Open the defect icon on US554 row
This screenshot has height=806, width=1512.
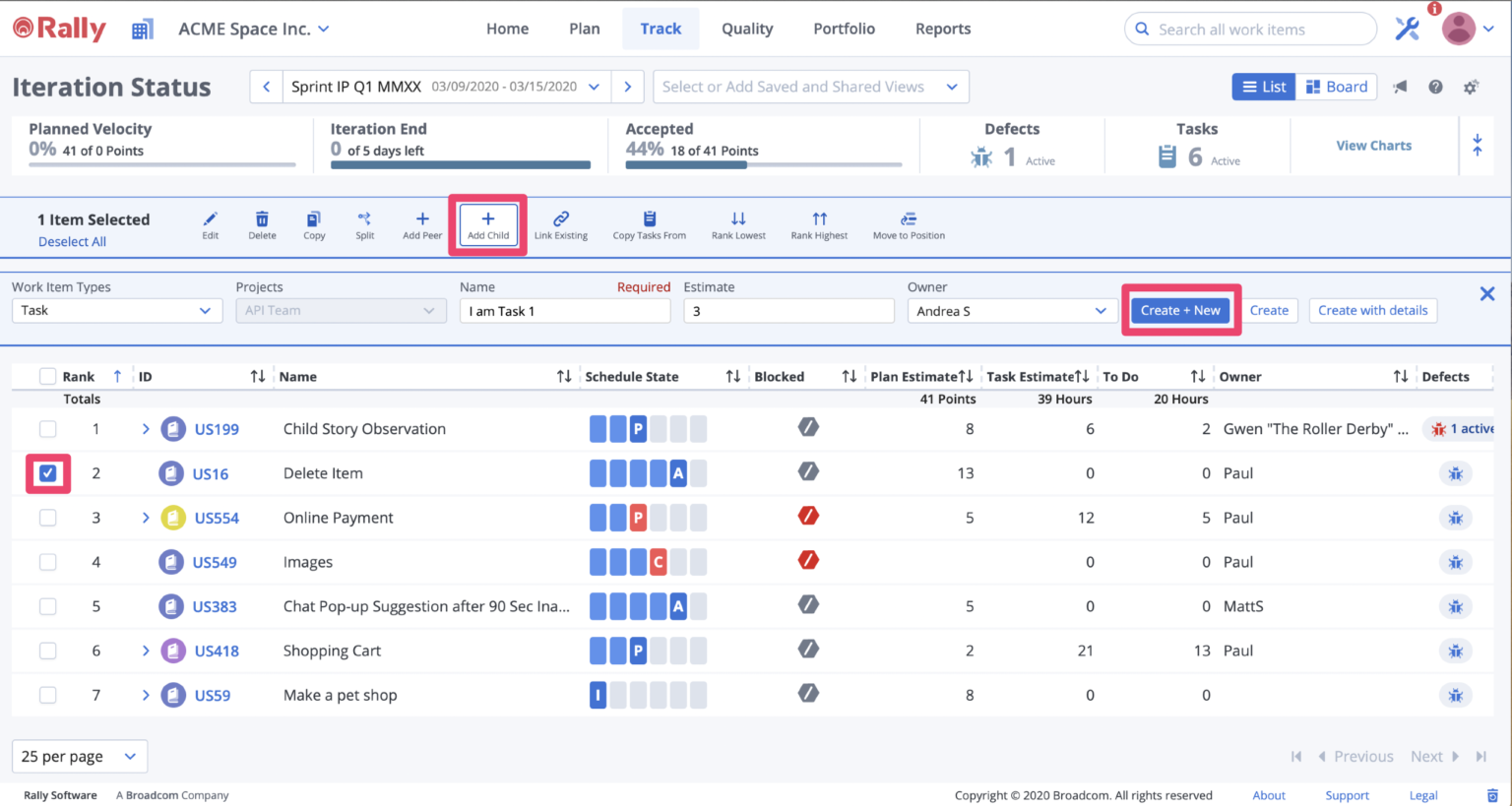[x=1455, y=517]
